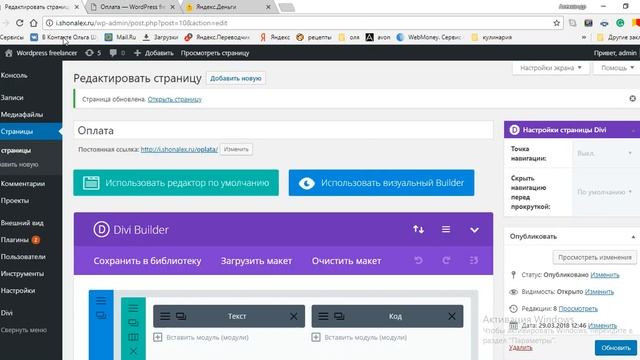Edit the Оплата page title field
The image size is (640, 360).
coord(283,131)
